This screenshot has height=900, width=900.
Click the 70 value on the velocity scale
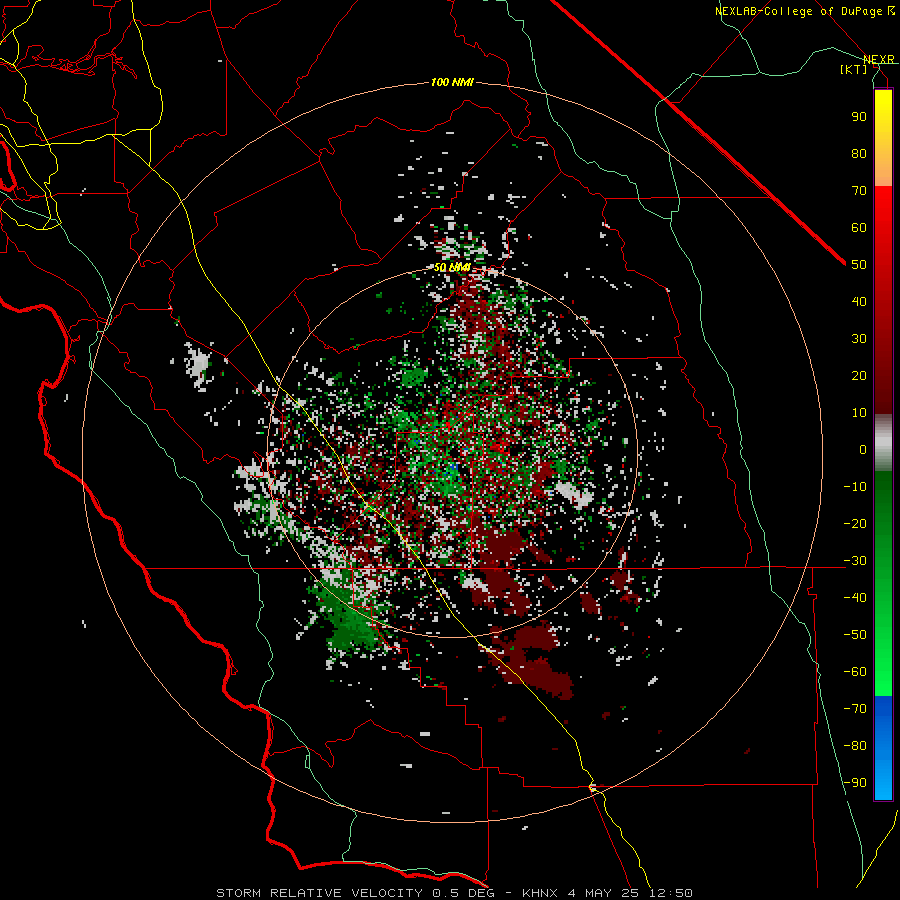[859, 191]
